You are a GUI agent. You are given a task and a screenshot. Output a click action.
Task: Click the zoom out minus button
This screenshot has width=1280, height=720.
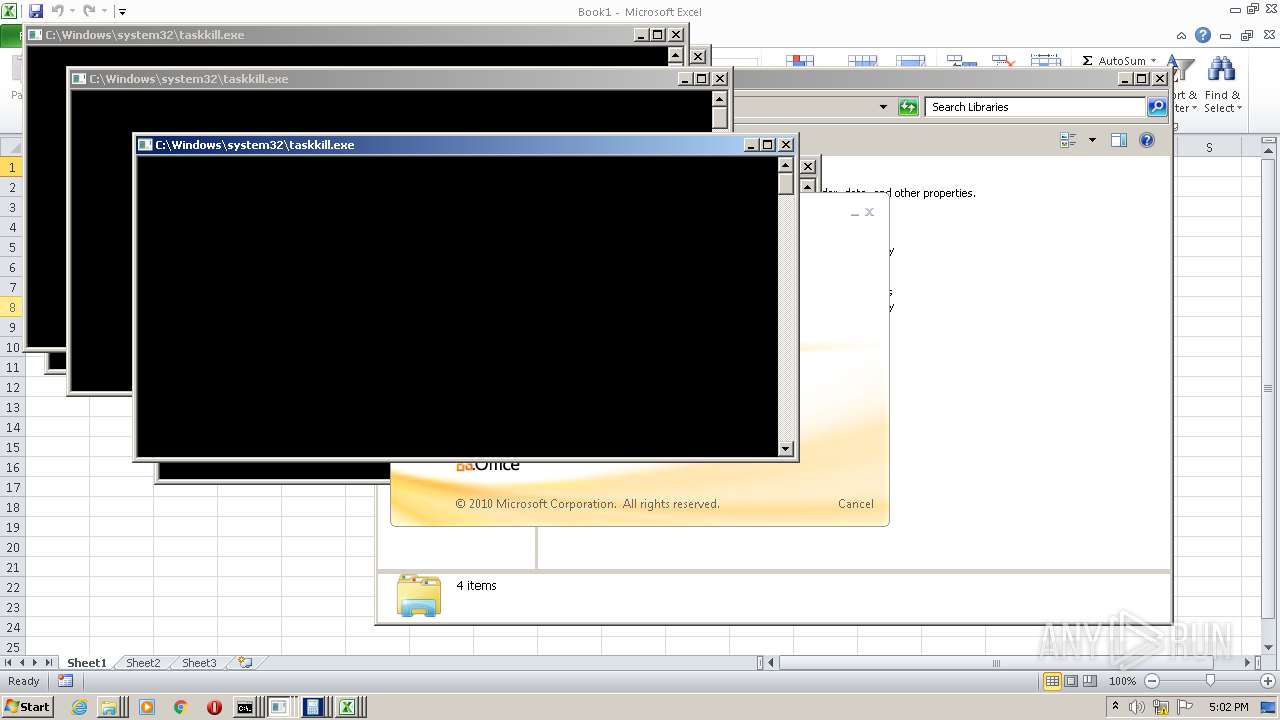coord(1151,681)
